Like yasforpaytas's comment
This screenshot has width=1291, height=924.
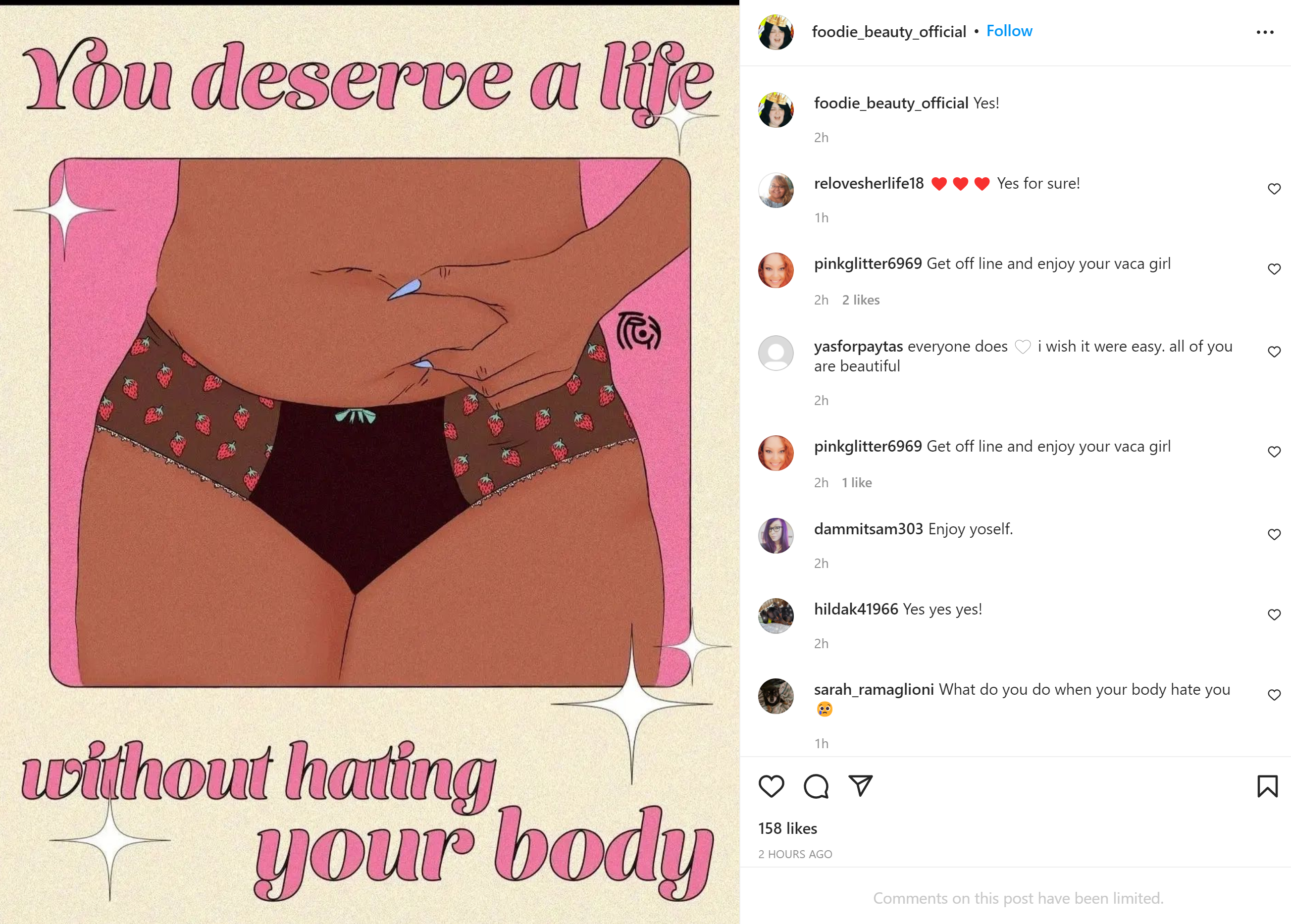click(1274, 352)
